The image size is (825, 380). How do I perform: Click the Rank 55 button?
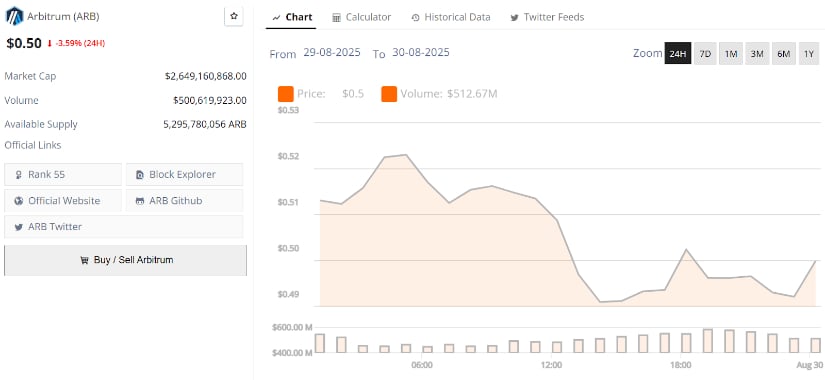pos(63,174)
